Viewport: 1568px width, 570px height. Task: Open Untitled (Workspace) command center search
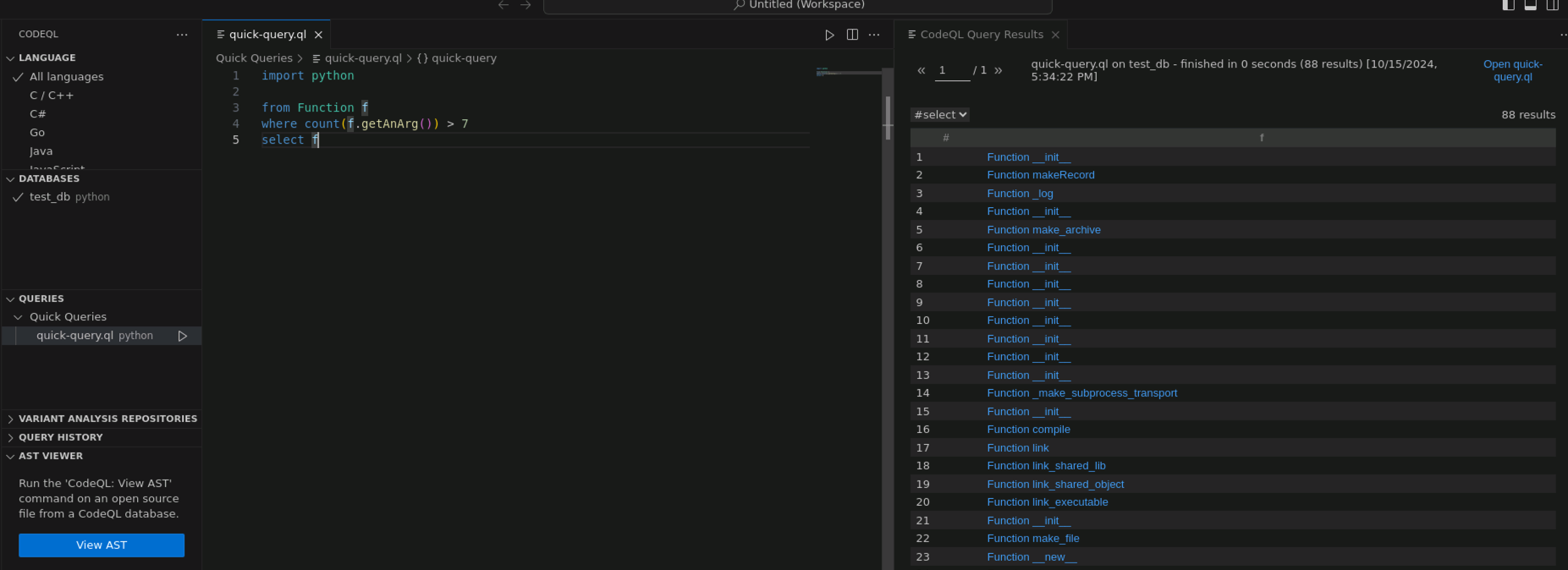pos(798,5)
